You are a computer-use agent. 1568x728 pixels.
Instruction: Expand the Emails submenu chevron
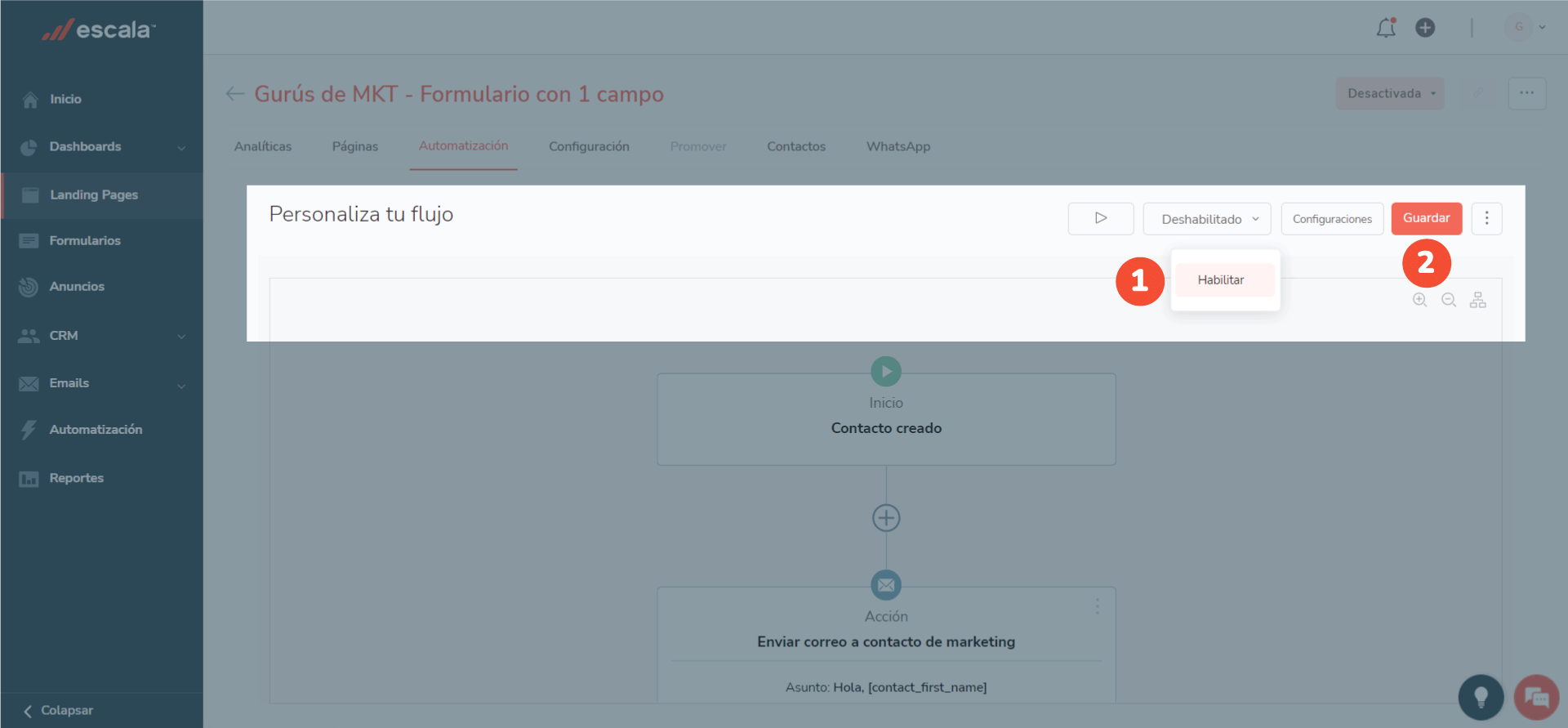181,386
